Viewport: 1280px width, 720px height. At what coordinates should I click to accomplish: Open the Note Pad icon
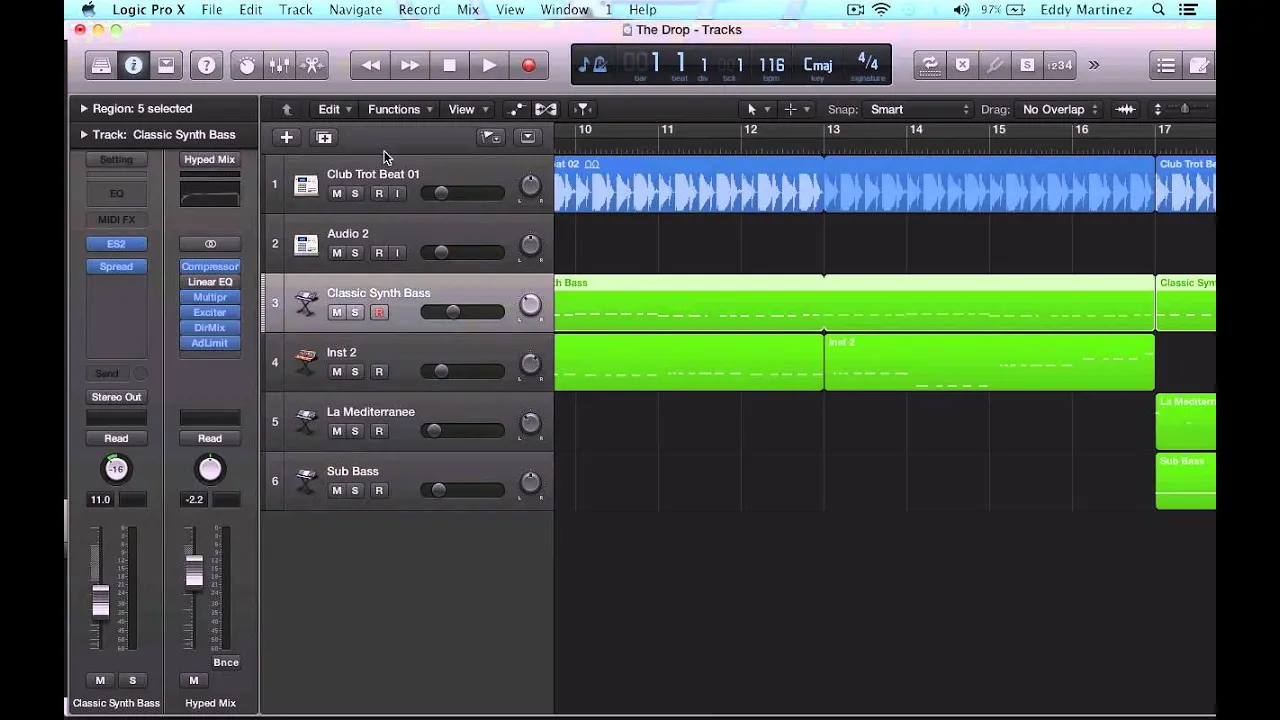(1199, 65)
